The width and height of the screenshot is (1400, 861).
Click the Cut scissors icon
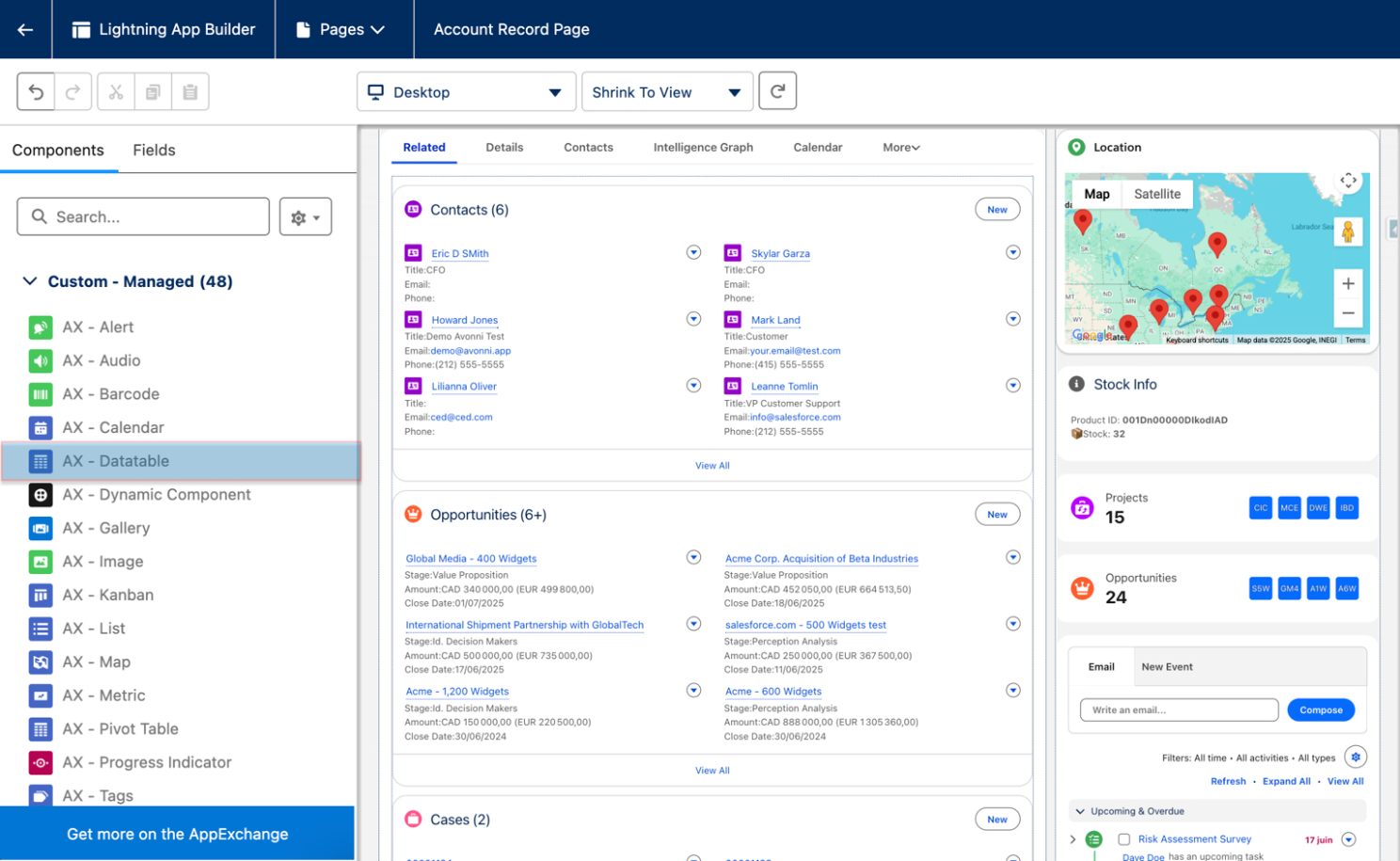coord(116,92)
